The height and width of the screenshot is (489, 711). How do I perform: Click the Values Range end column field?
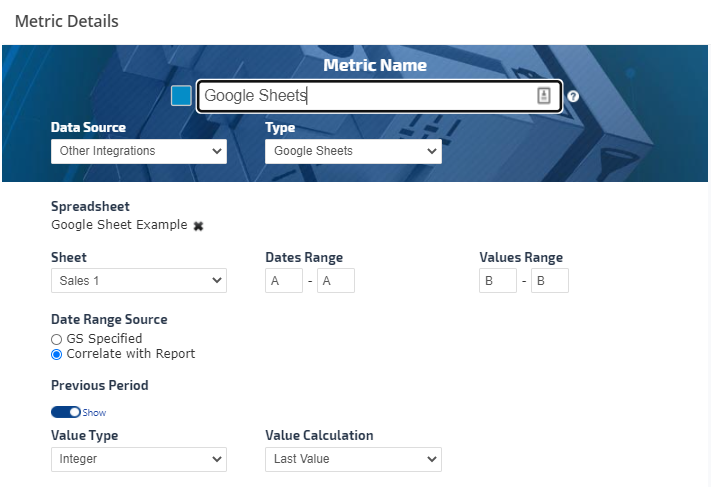point(550,281)
